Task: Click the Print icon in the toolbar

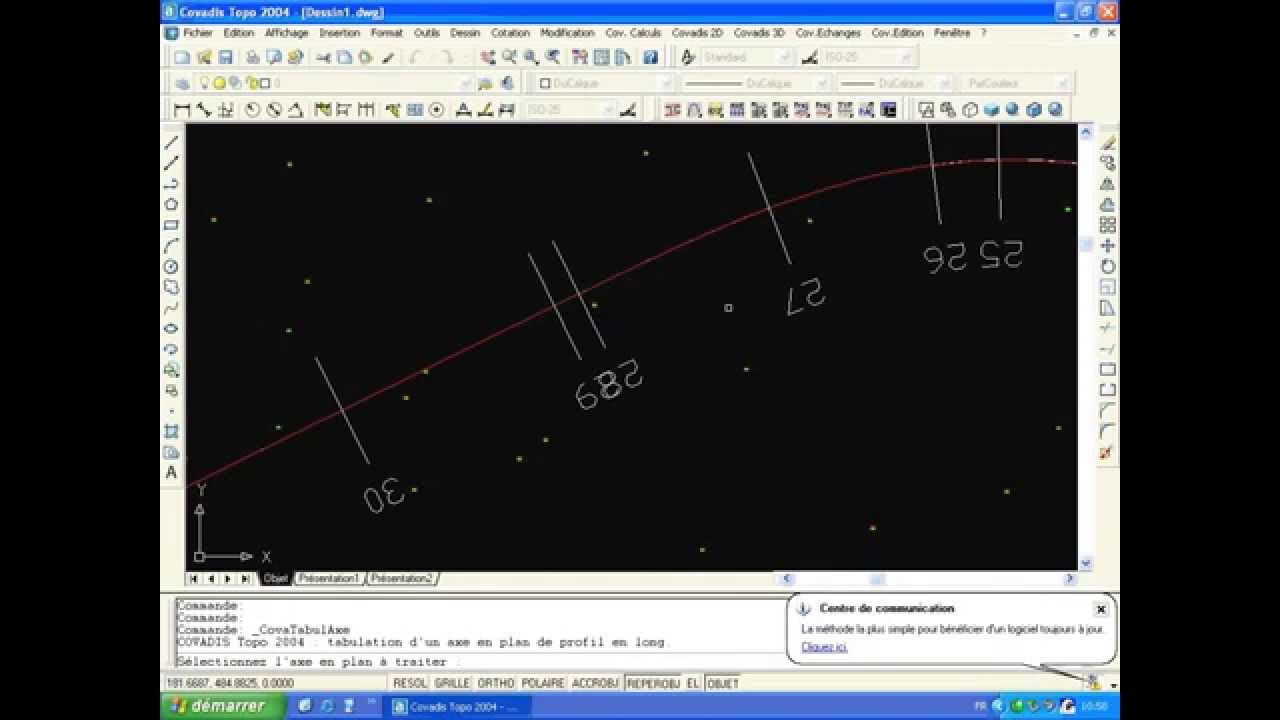Action: [x=253, y=58]
